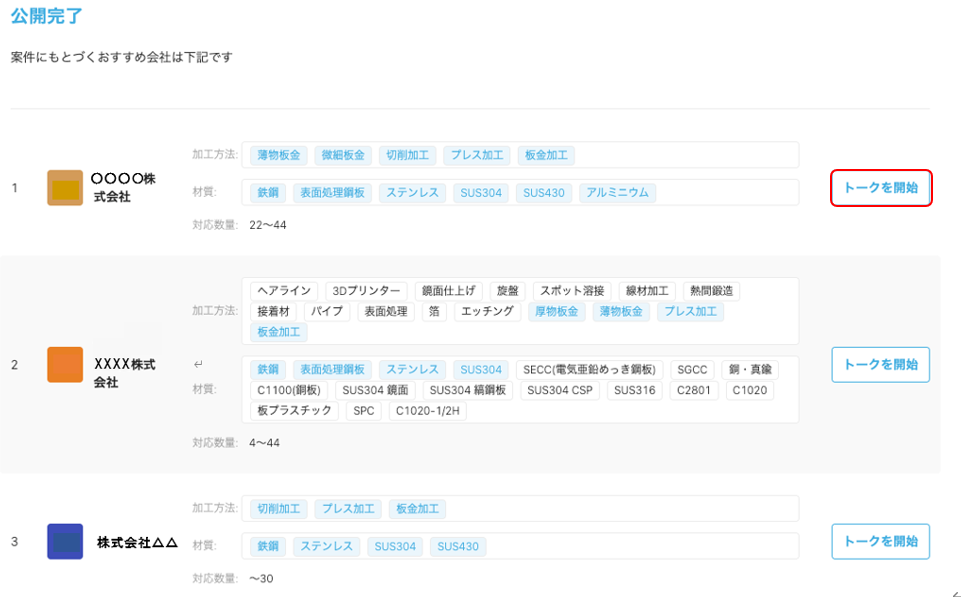Click 切削加工 tag of 〇〇〇〇株式会社
Screen dimensions: 961x597
408,155
